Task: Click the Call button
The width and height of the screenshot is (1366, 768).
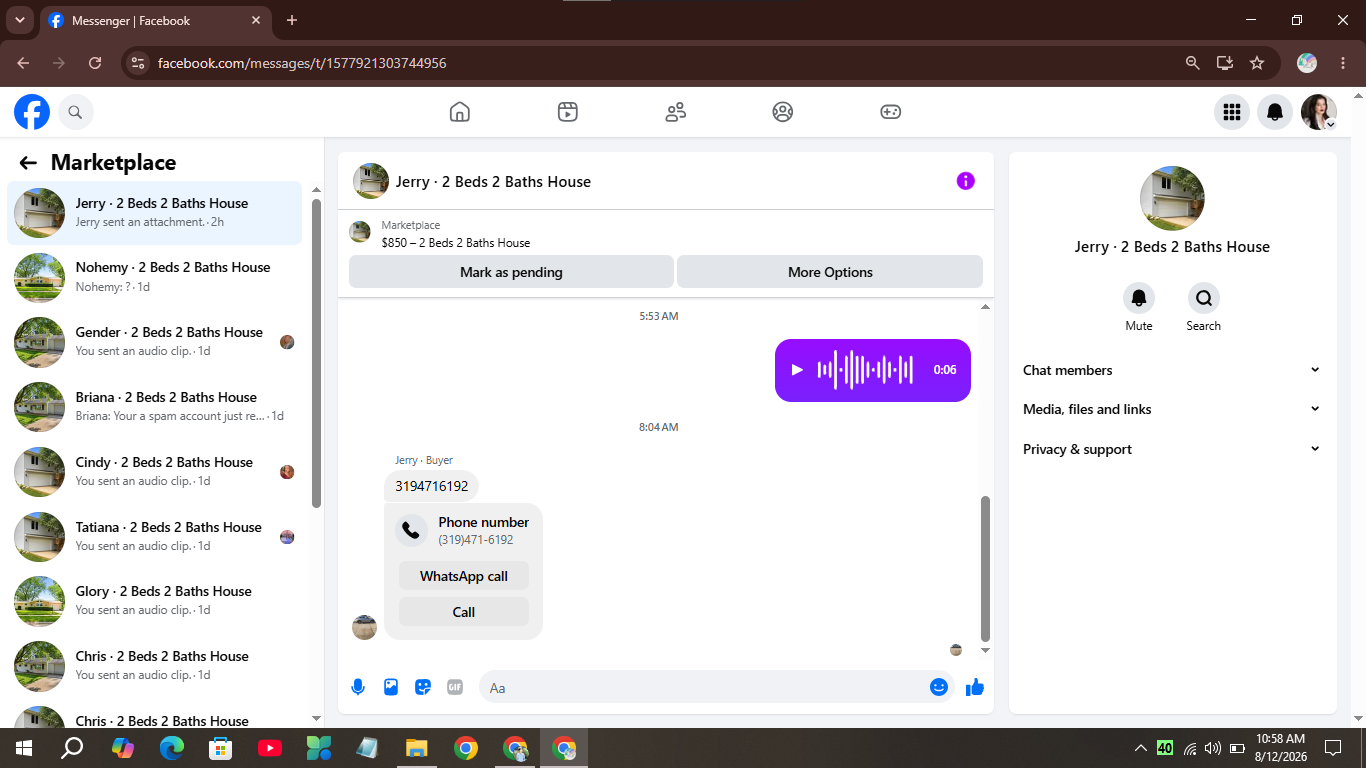Action: click(x=464, y=612)
